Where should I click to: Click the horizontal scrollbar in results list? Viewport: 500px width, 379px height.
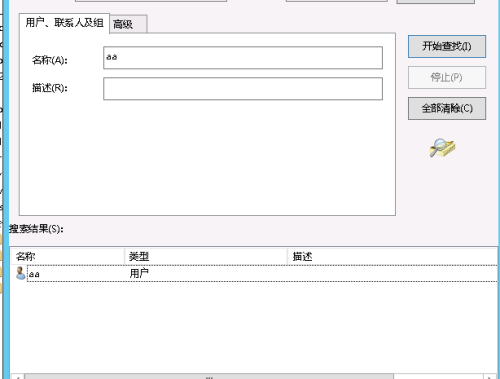click(209, 376)
